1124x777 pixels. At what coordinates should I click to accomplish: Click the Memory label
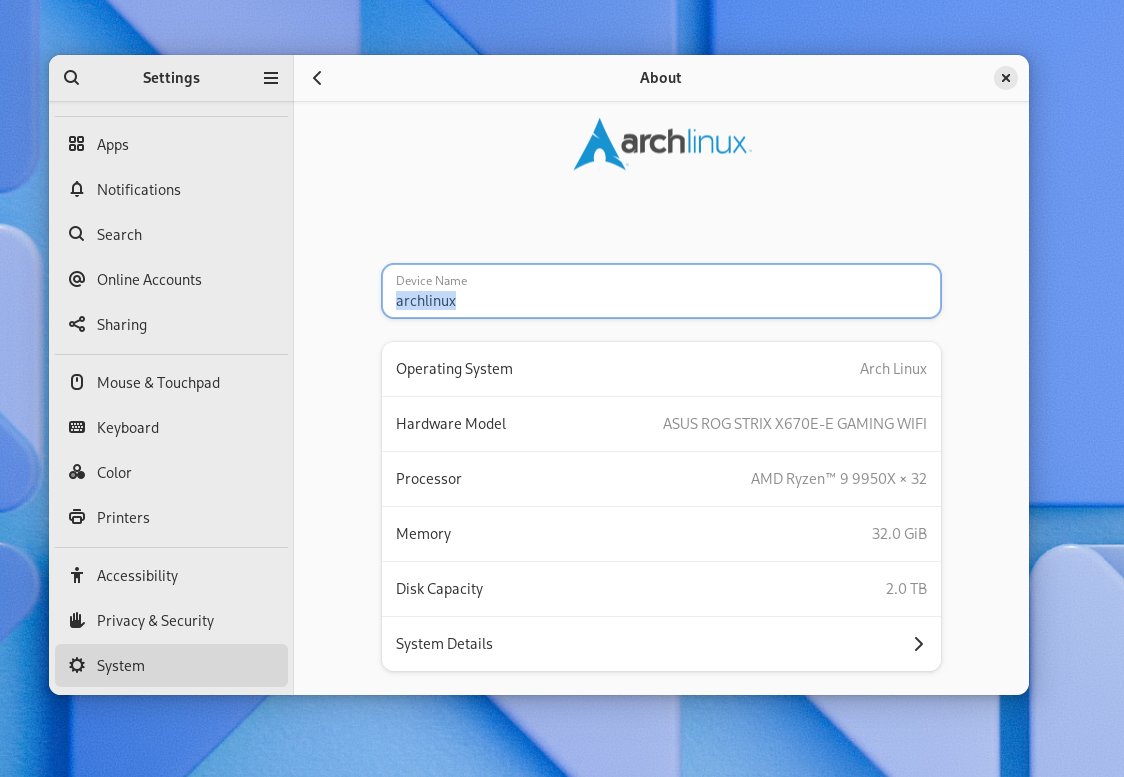point(424,534)
